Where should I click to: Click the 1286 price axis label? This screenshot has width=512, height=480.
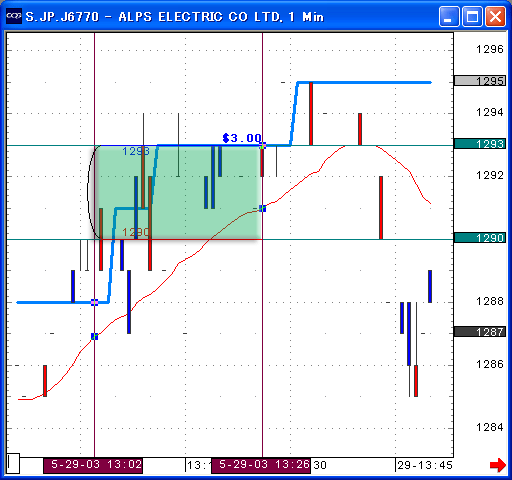490,364
